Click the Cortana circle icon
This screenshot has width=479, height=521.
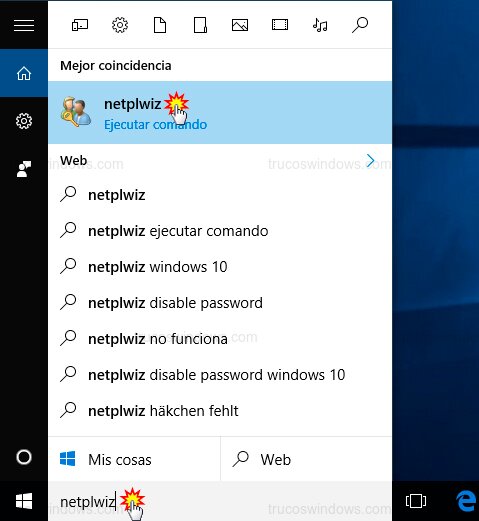click(x=24, y=457)
